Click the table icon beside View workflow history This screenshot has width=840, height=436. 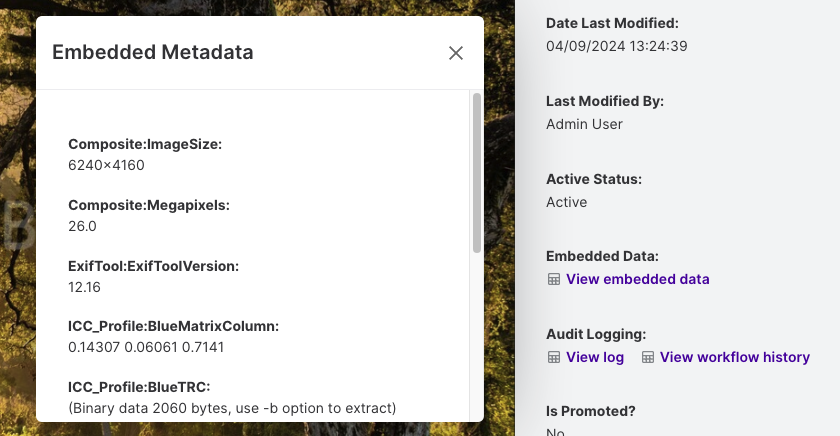coord(648,357)
